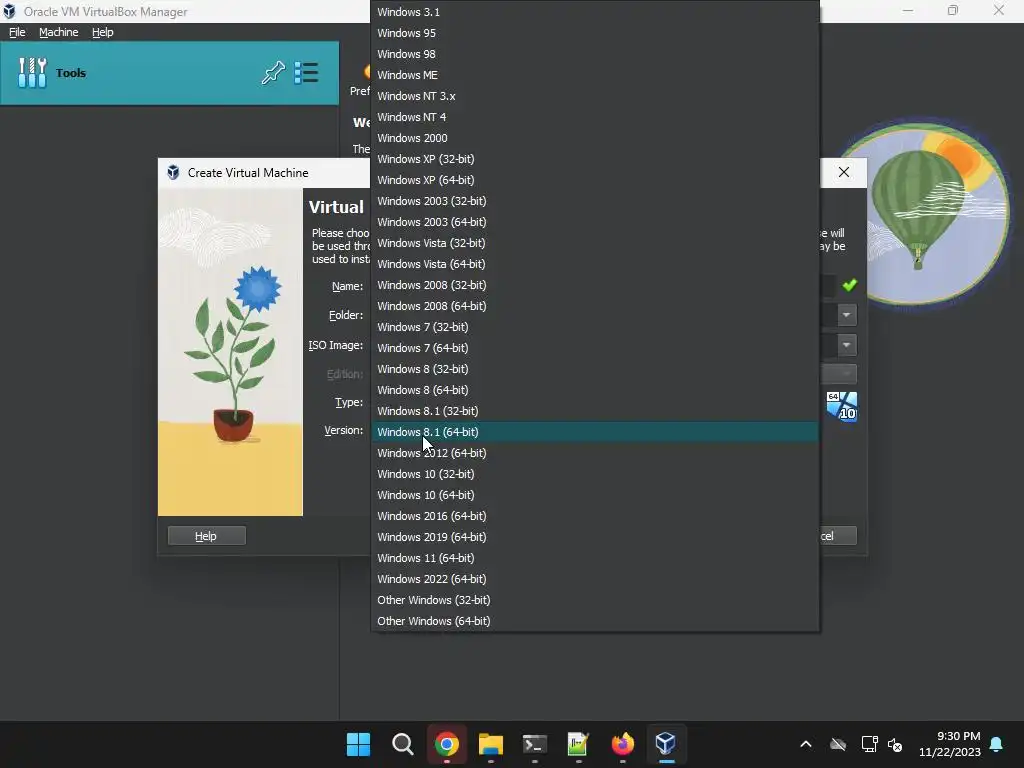Select Windows 10 (64-bit)
Screen dimensions: 1024x768
click(x=595, y=495)
